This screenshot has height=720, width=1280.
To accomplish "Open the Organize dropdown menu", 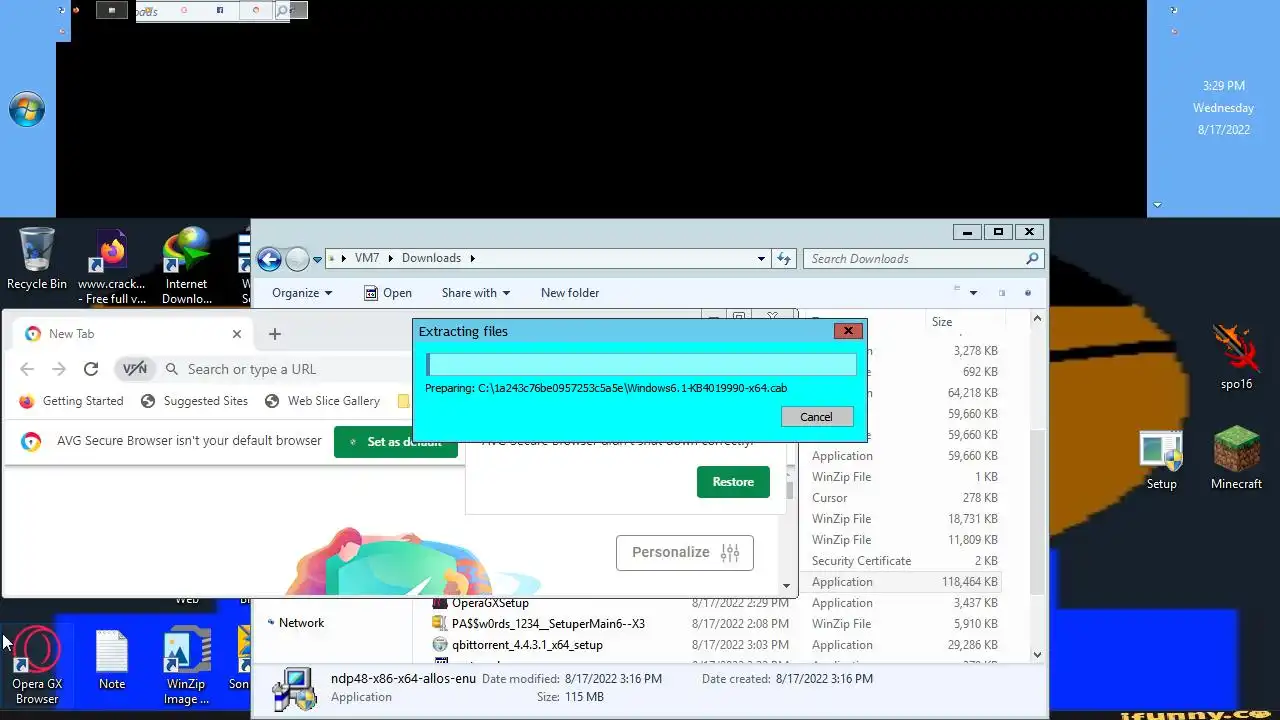I will point(302,293).
